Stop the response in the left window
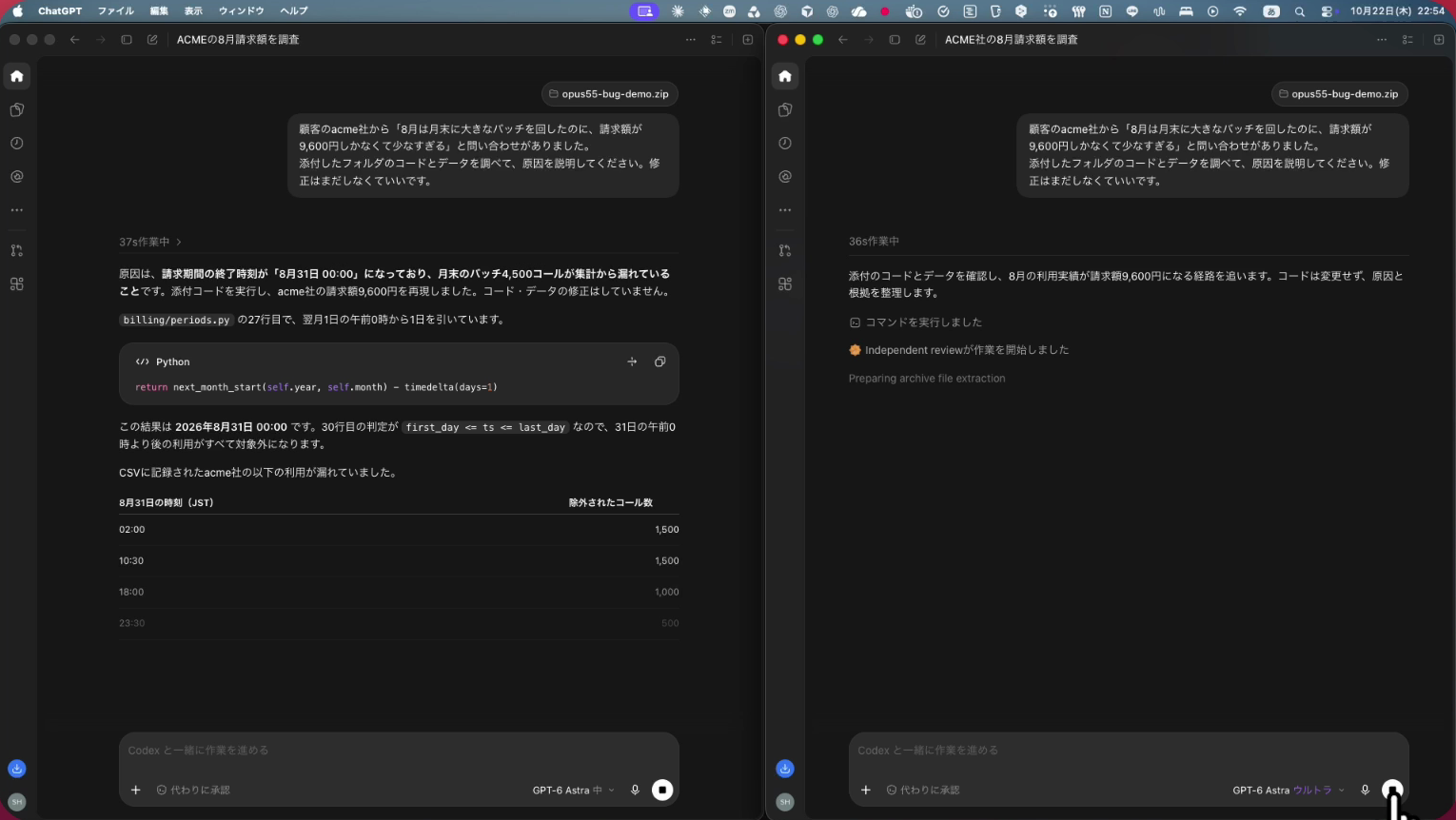The width and height of the screenshot is (1456, 820). coord(662,791)
